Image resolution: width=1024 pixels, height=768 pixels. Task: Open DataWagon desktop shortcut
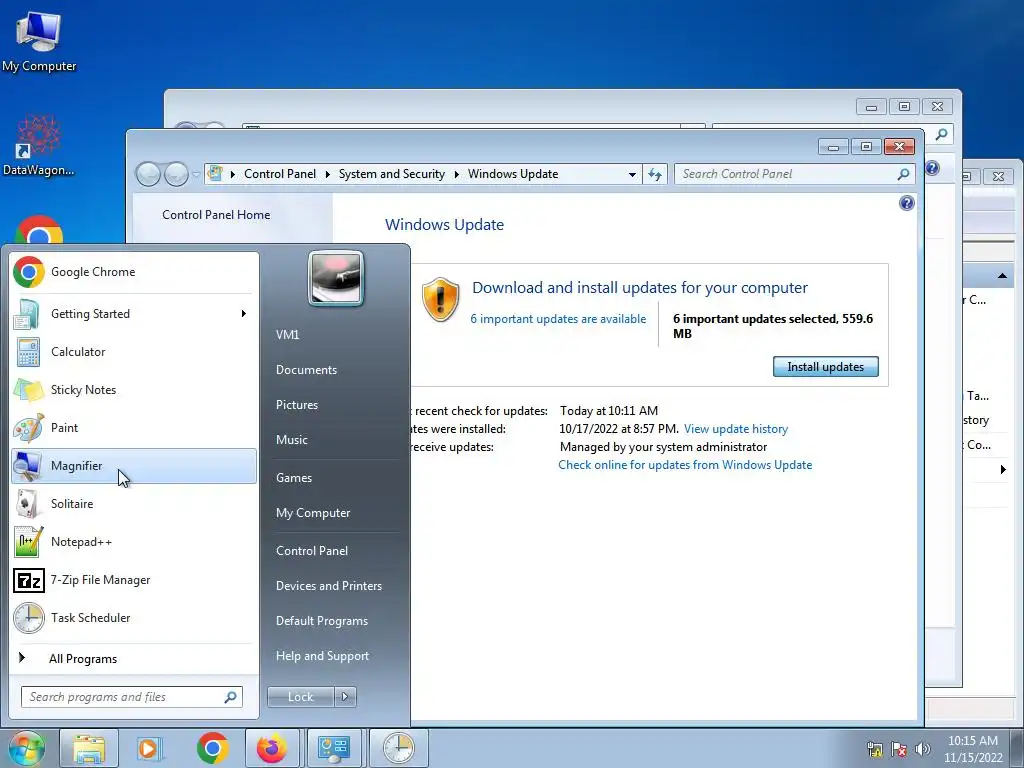[39, 145]
